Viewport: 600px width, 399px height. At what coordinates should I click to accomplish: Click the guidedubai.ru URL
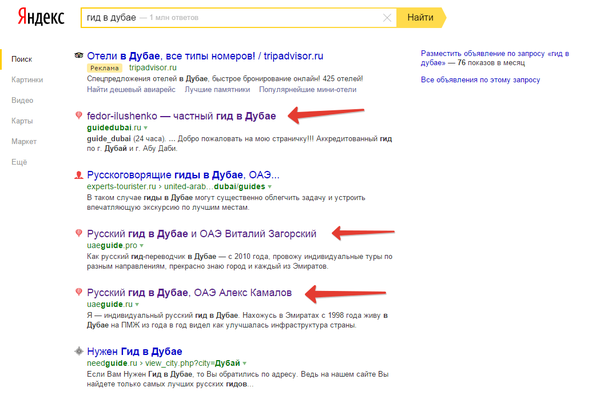click(x=114, y=127)
